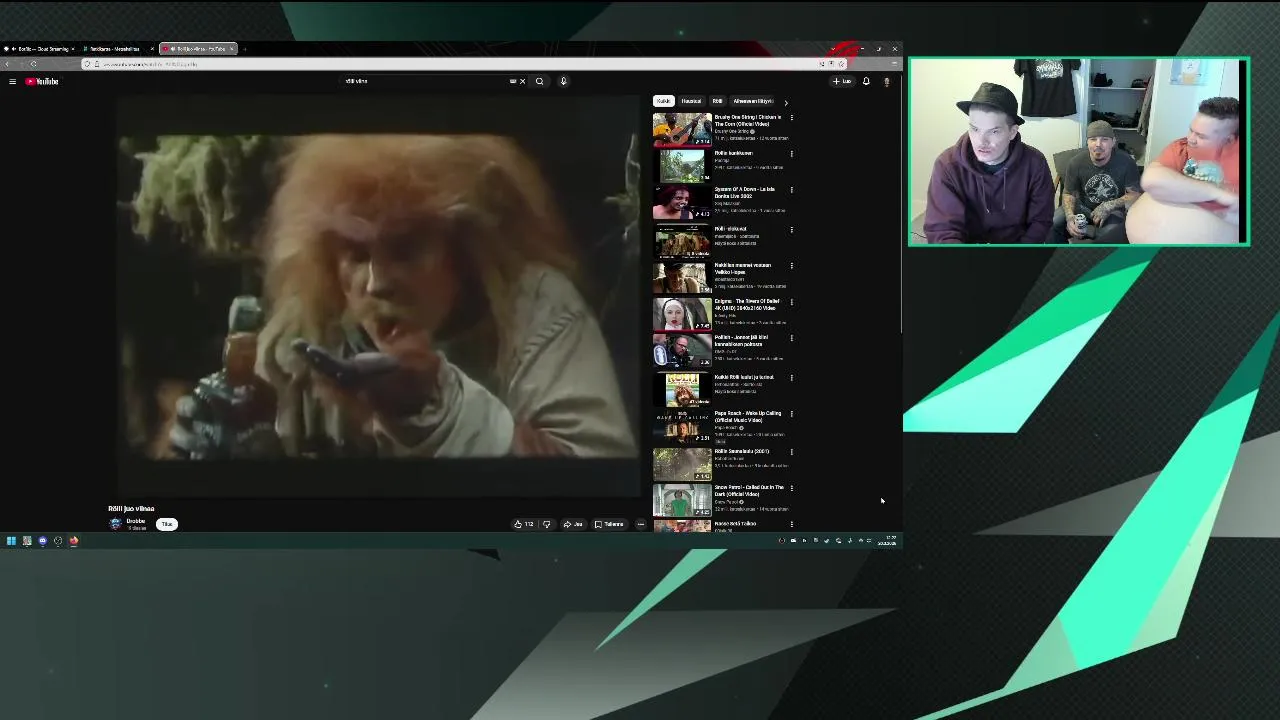Open options menu for Snow Patrol video
Viewport: 1280px width, 720px height.
[791, 488]
